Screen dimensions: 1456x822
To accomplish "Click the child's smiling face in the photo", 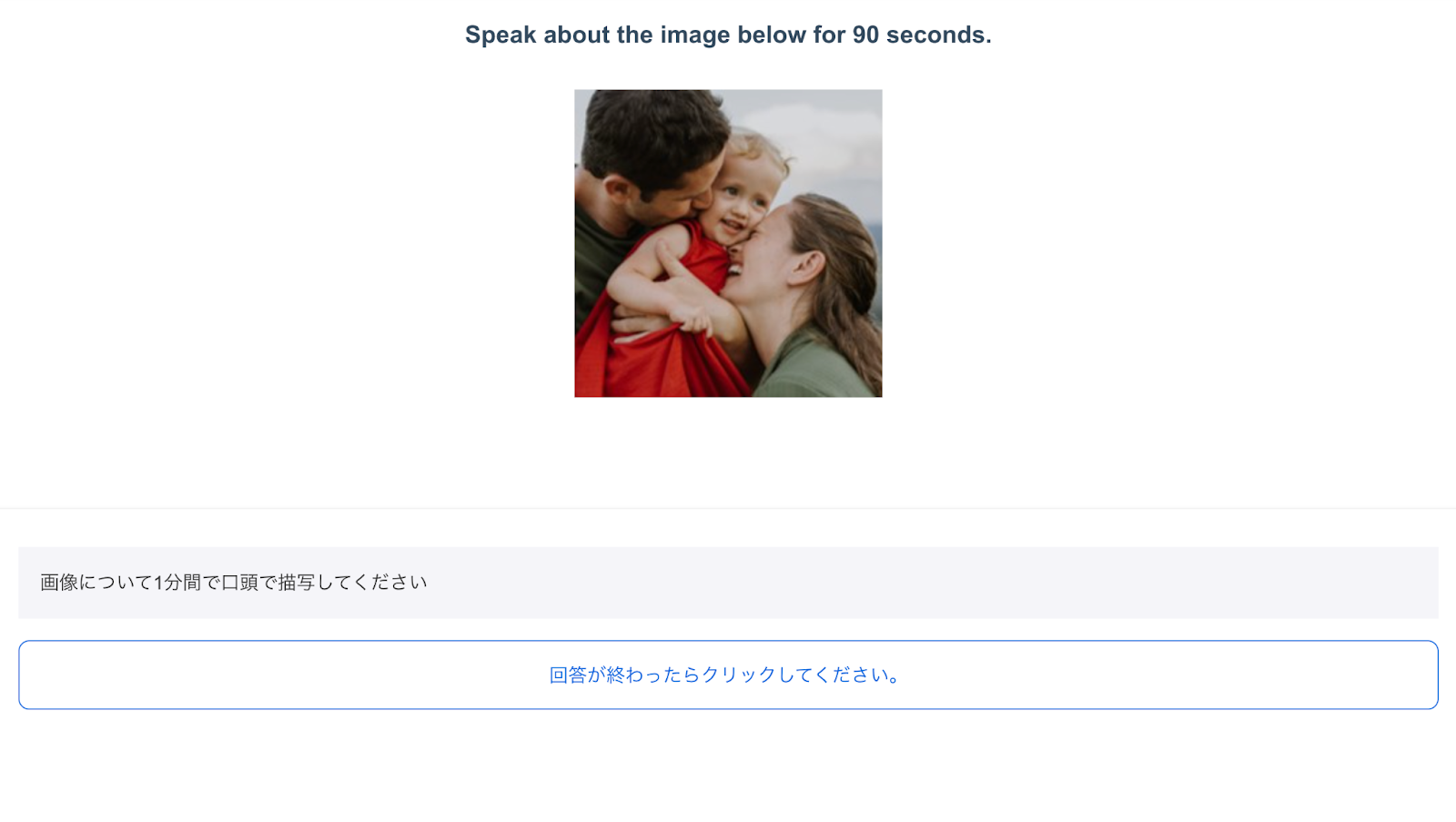I will (737, 205).
